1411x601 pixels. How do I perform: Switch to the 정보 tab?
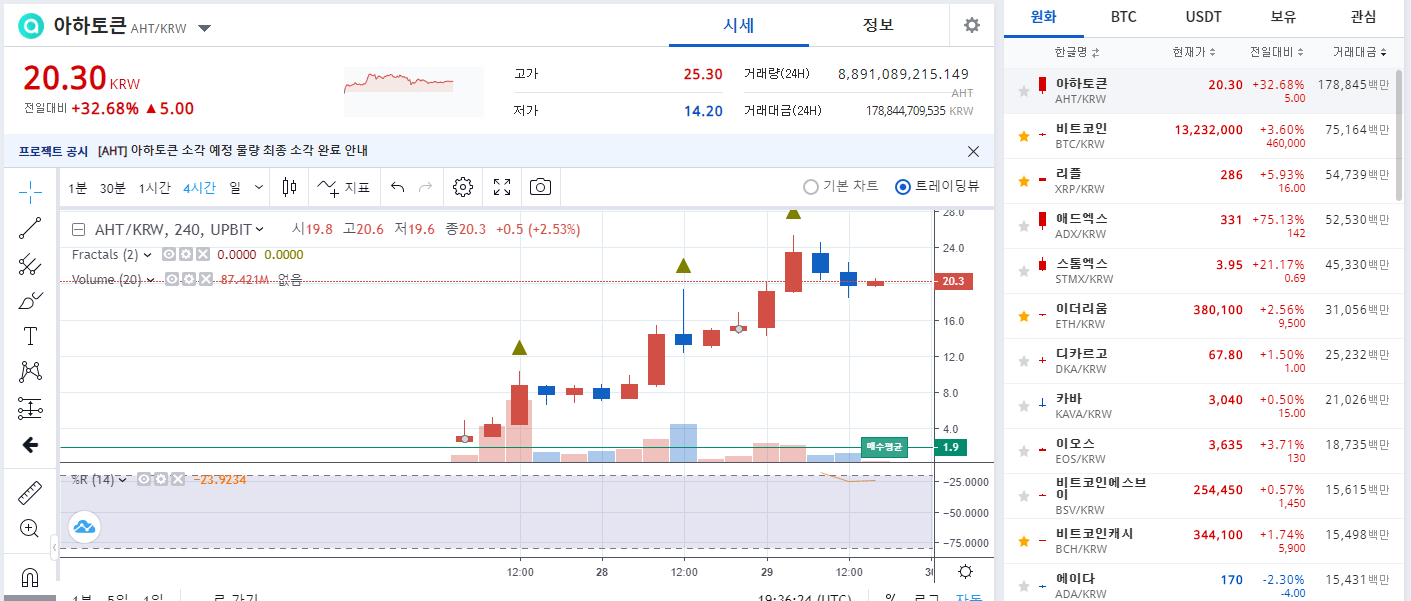[x=878, y=25]
